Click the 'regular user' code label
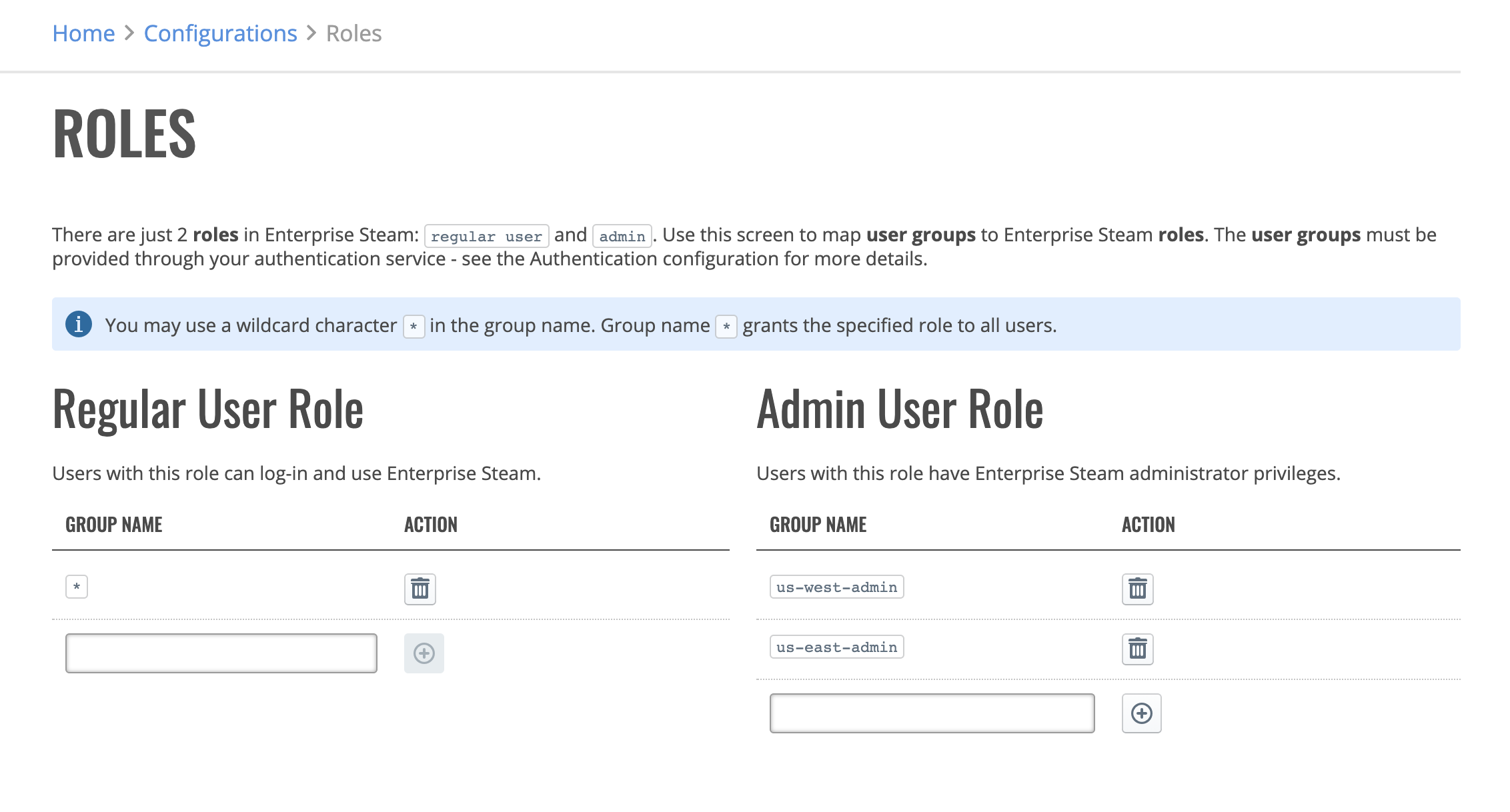Image resolution: width=1510 pixels, height=812 pixels. [x=487, y=236]
